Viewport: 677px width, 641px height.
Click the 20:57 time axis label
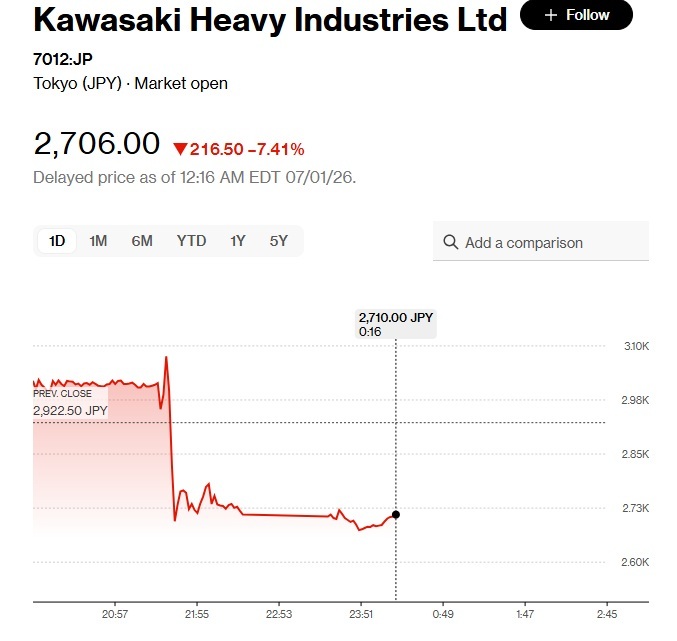pos(115,614)
